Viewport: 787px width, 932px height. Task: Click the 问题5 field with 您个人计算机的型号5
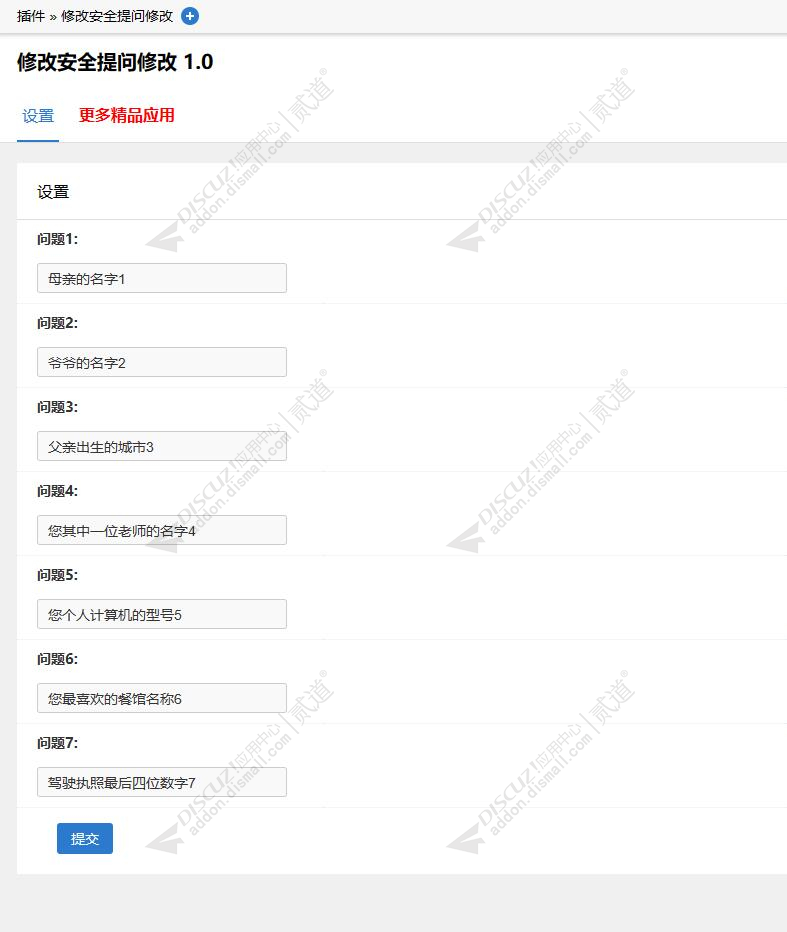point(162,614)
